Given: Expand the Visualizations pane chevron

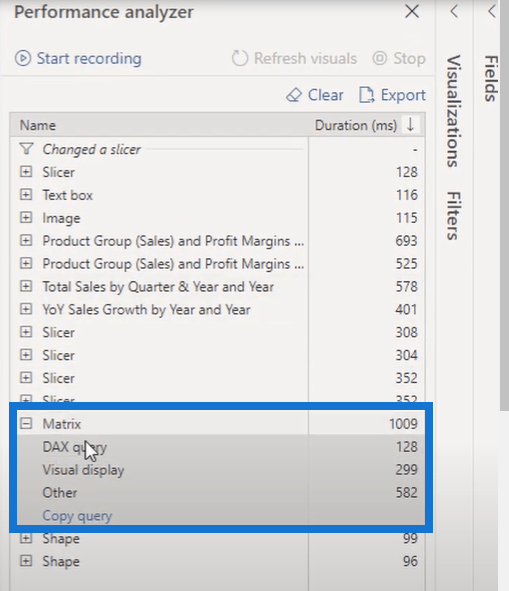Looking at the screenshot, I should (454, 11).
